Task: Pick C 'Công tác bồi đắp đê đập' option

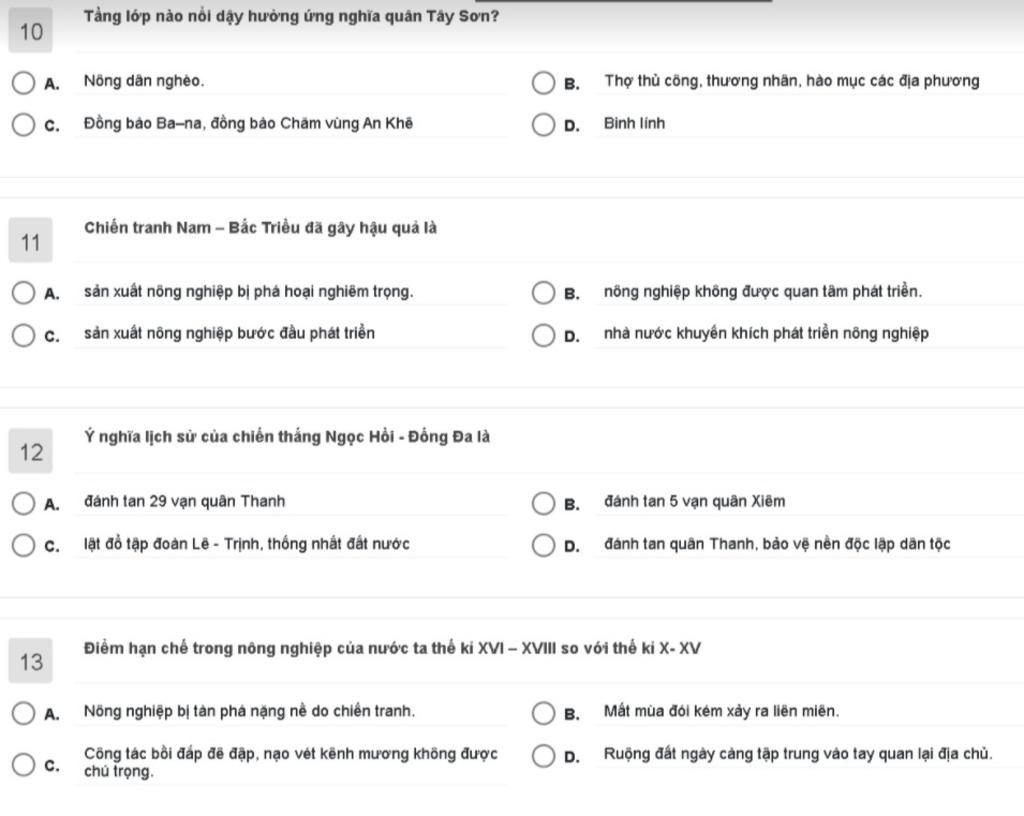Action: click(x=24, y=764)
